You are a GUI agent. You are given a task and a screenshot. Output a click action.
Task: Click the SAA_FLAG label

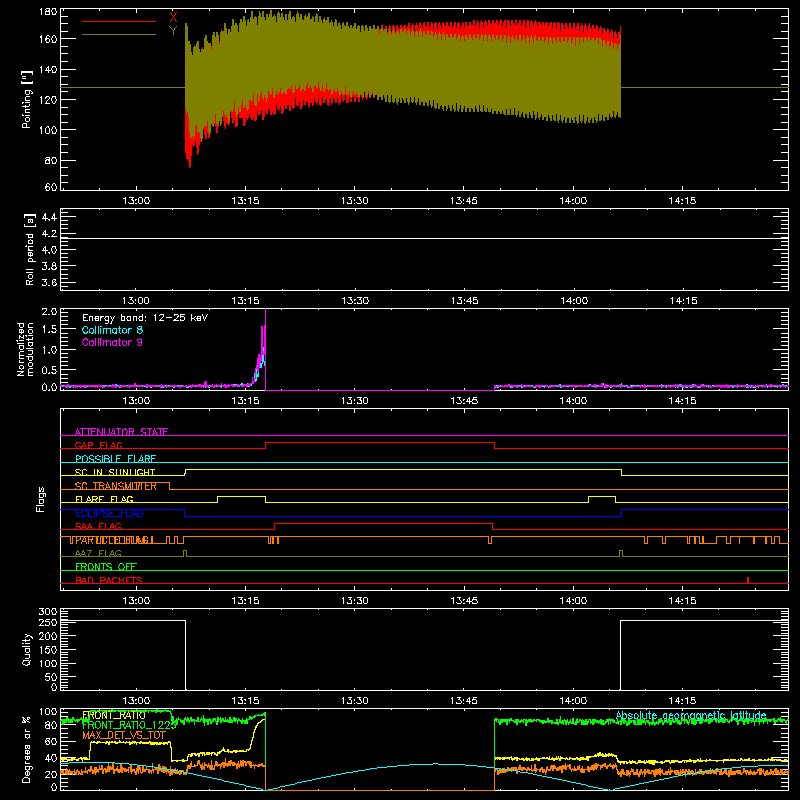98,526
